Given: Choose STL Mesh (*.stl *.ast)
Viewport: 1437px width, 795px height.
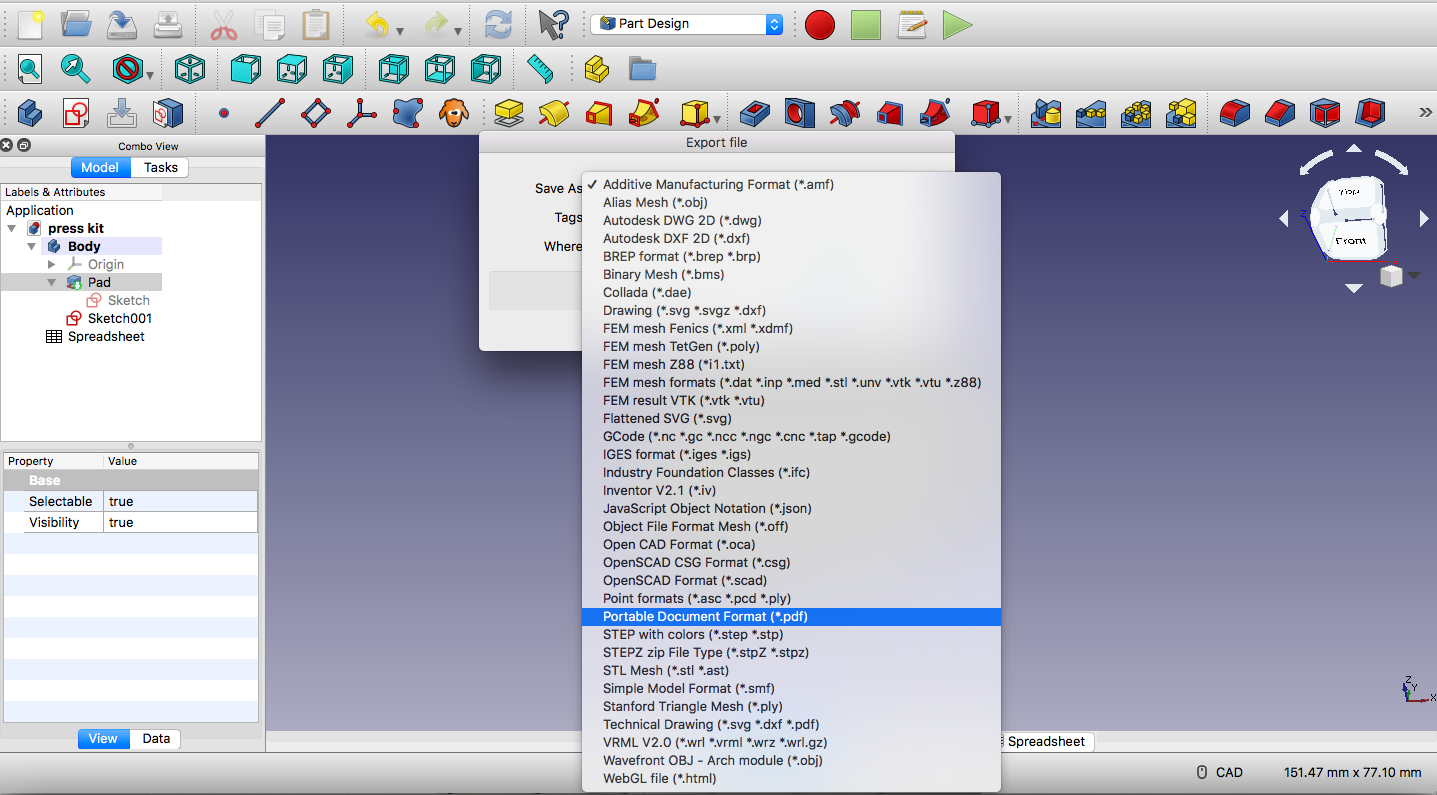Looking at the screenshot, I should click(791, 671).
